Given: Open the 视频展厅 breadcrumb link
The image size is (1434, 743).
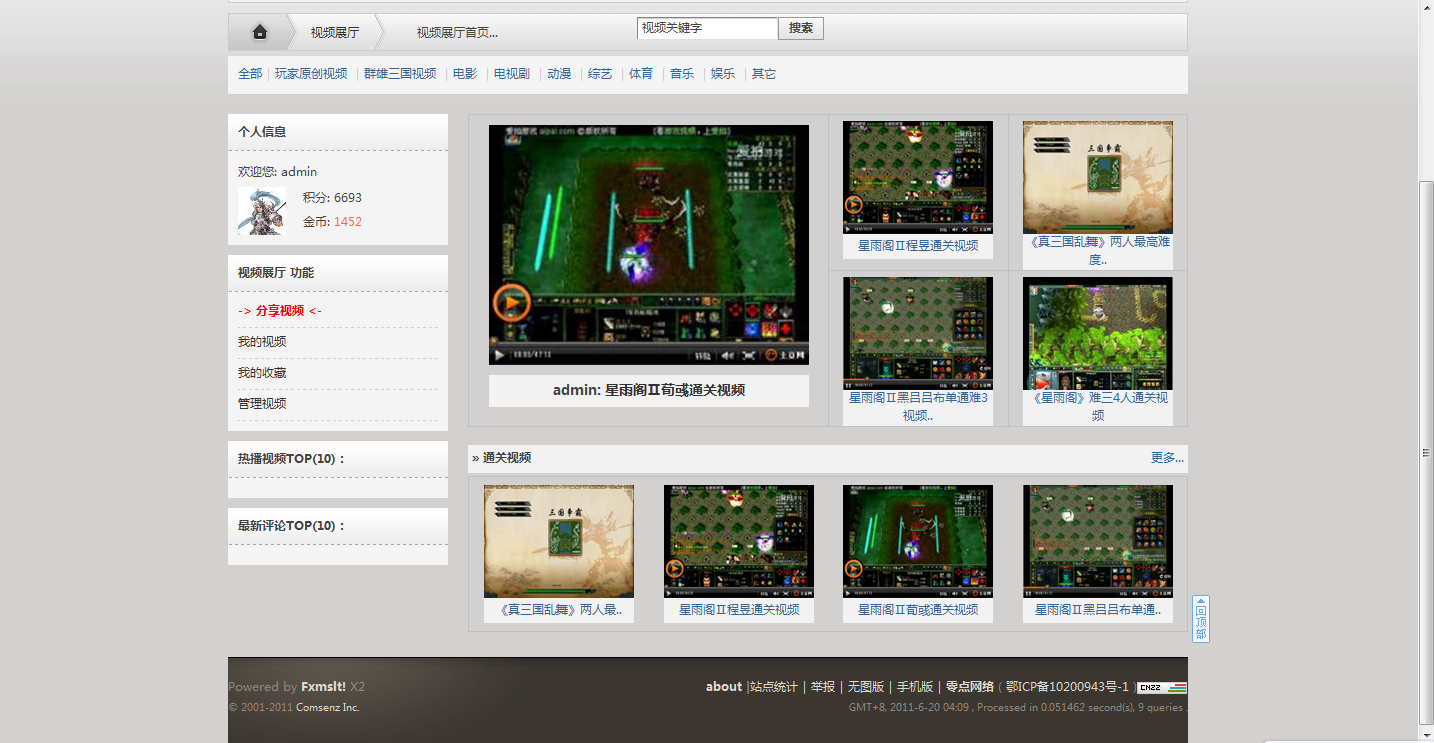Looking at the screenshot, I should (334, 32).
